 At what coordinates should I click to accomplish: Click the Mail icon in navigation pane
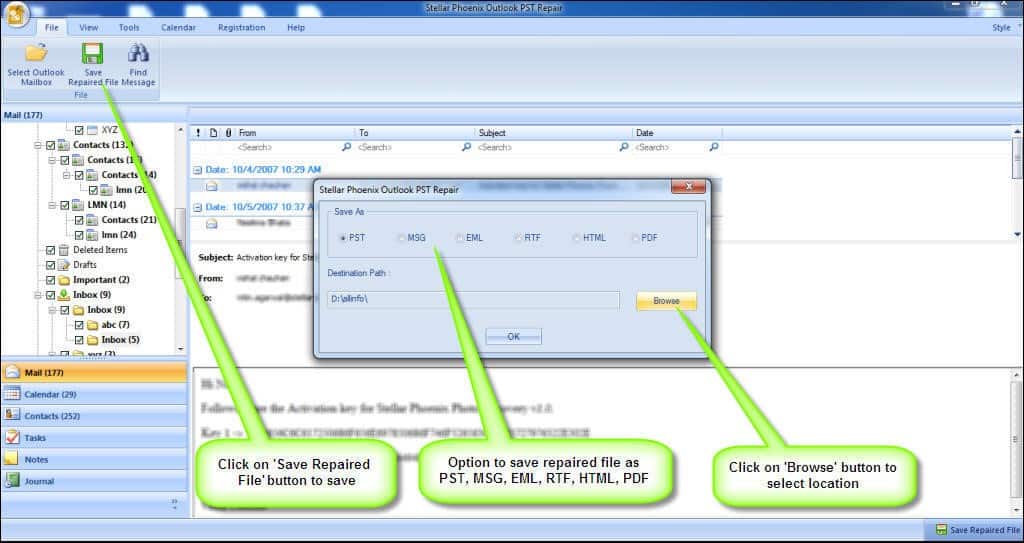12,372
